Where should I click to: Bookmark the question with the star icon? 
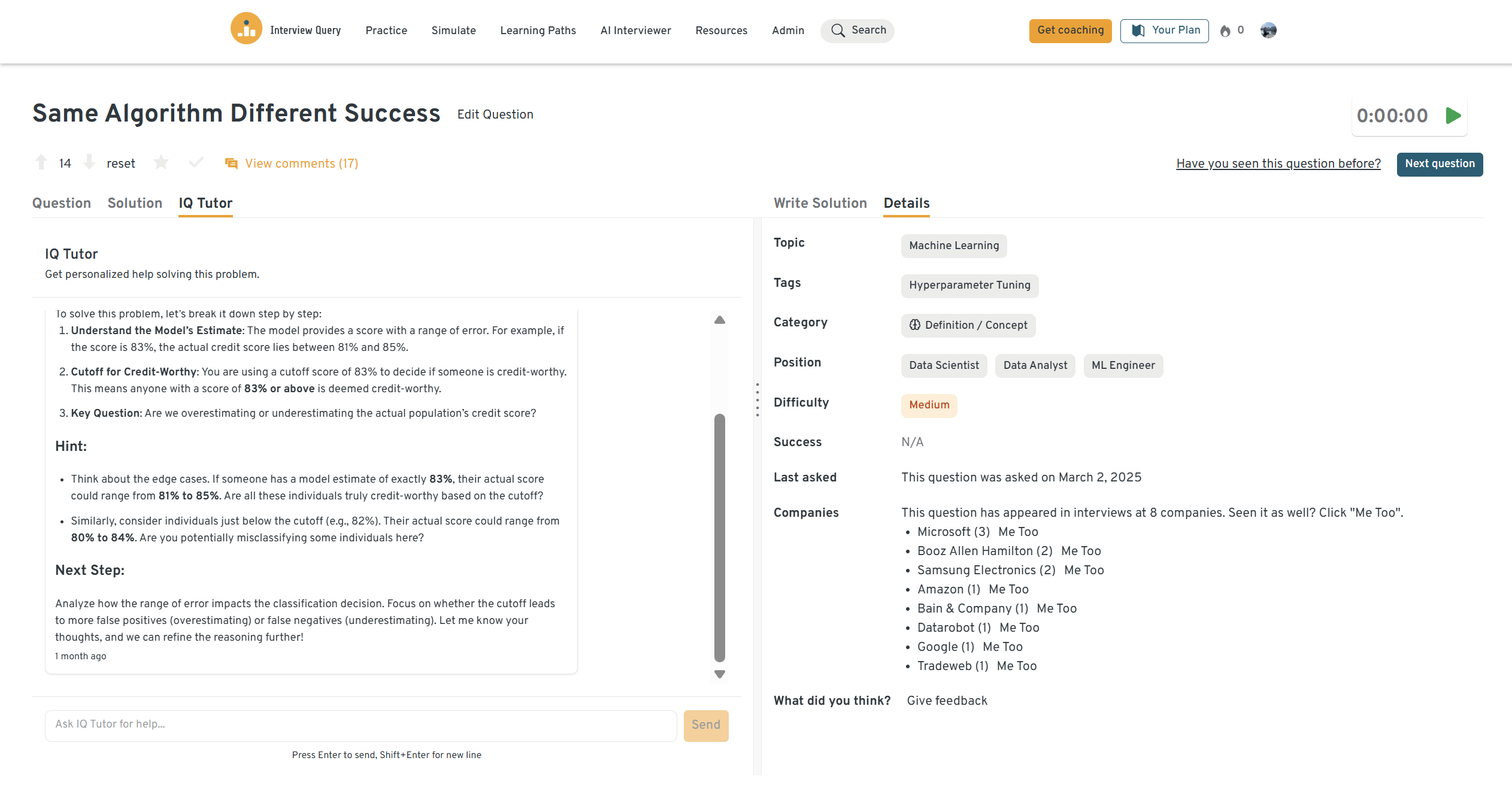pos(161,162)
